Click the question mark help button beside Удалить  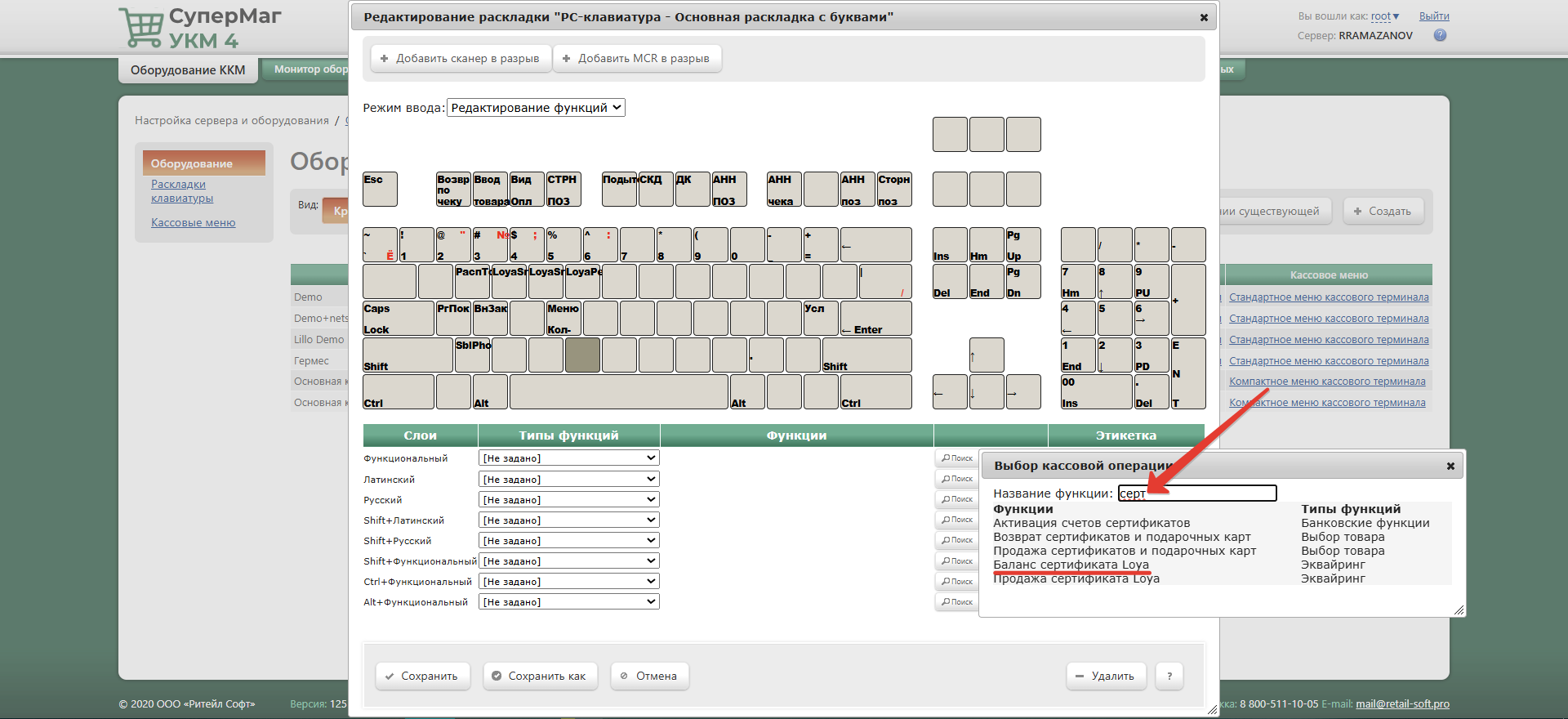(x=1169, y=676)
